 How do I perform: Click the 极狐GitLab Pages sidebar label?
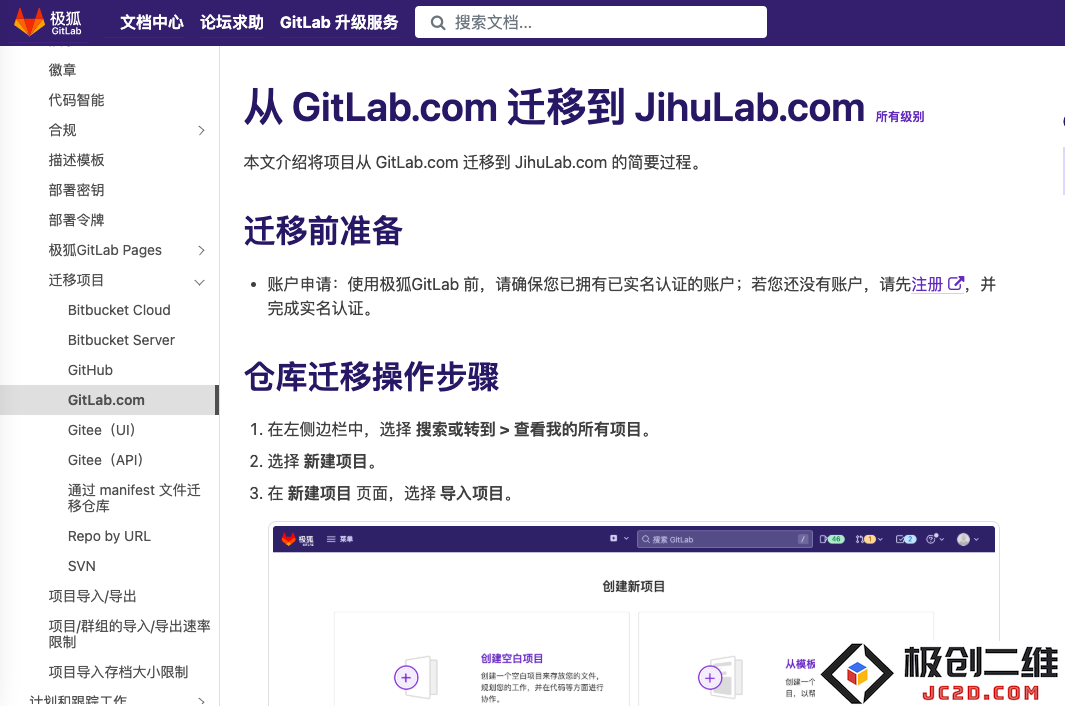[105, 250]
